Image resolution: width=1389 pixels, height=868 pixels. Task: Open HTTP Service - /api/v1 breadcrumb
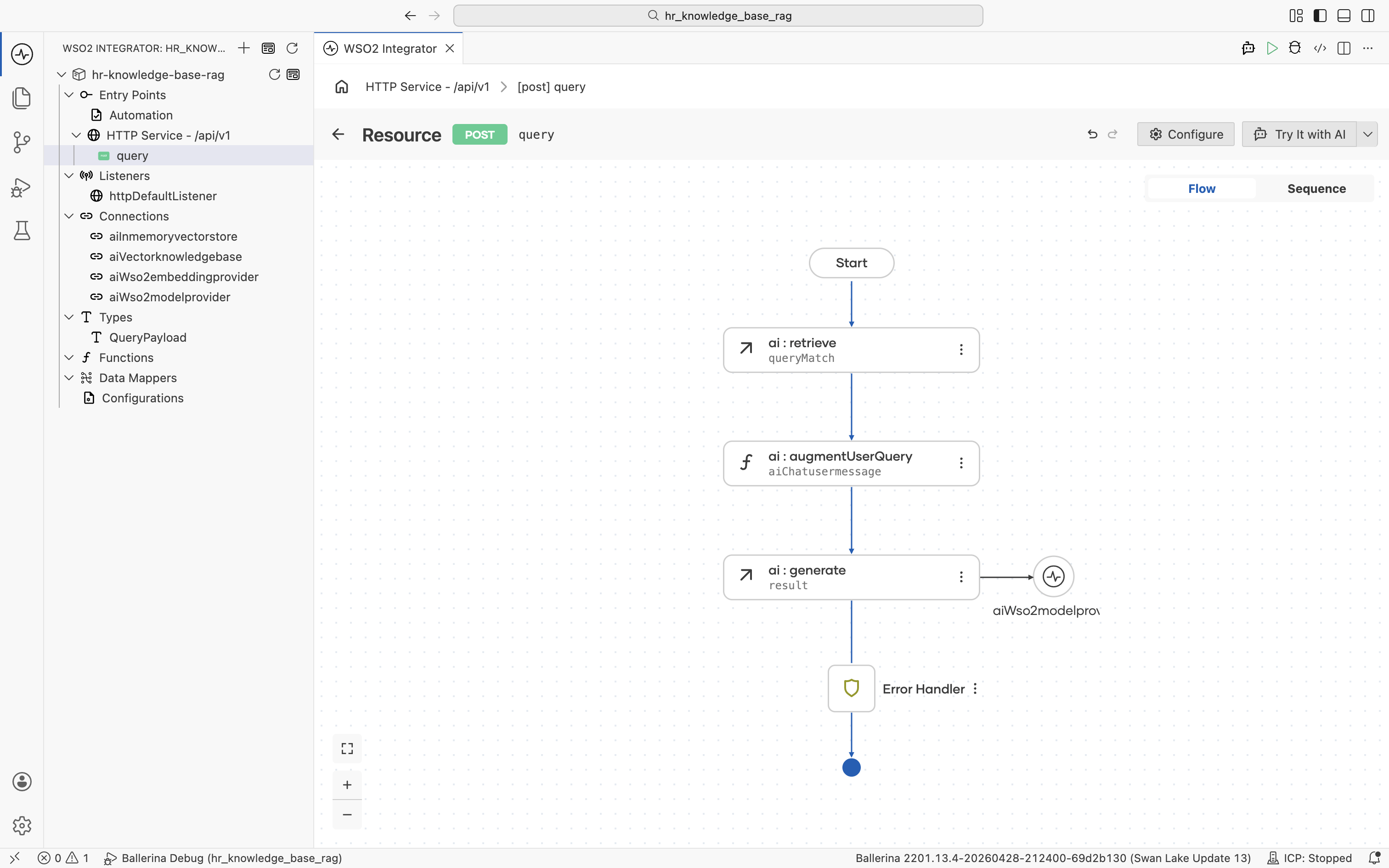(427, 87)
